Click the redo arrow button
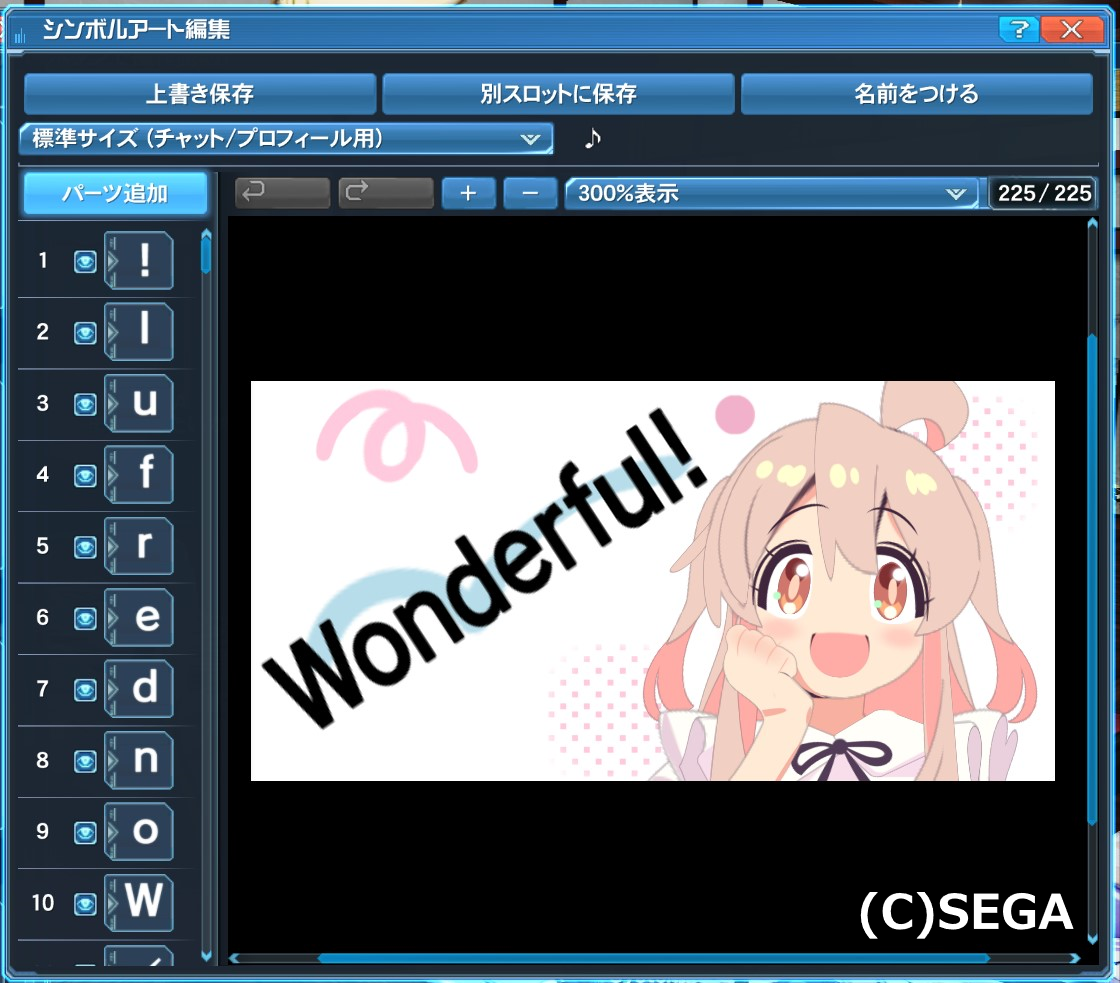This screenshot has height=983, width=1120. 386,193
